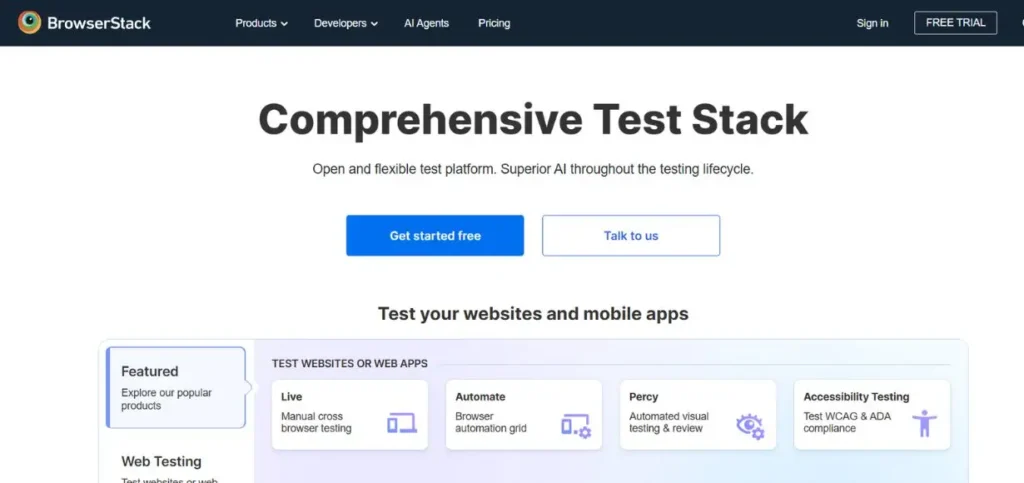
Task: Click the Sign in link
Action: coord(872,23)
